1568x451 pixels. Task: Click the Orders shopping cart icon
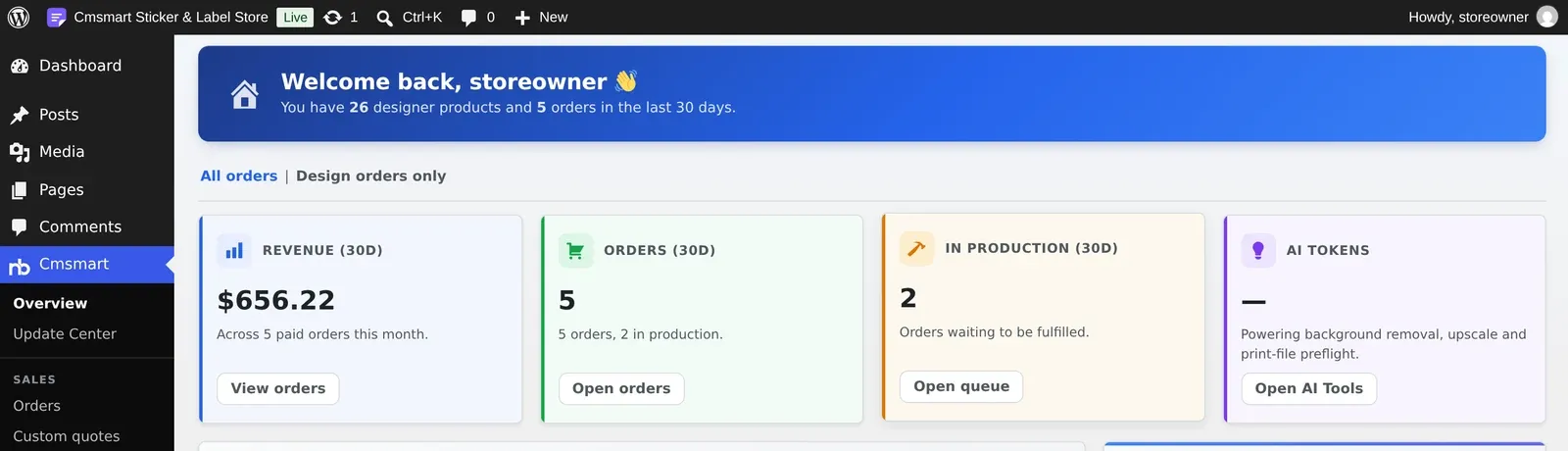(575, 251)
